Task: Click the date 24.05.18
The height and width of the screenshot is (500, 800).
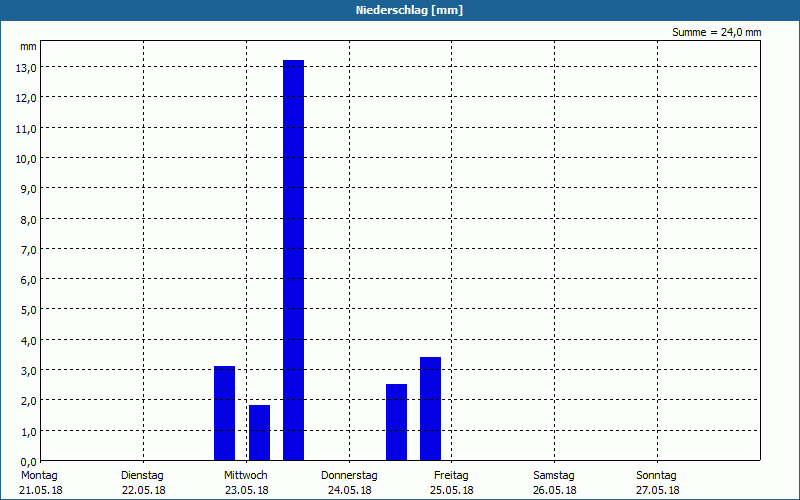Action: tap(349, 491)
